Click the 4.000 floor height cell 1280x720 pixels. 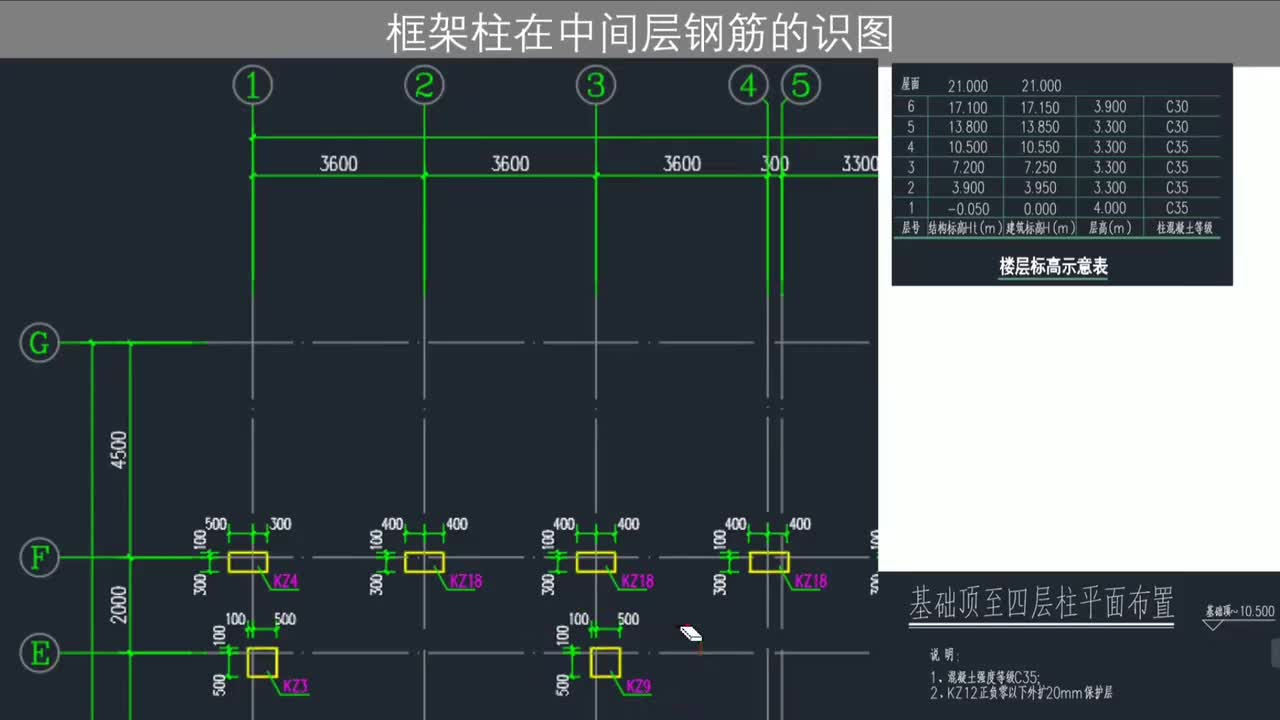click(x=1110, y=208)
